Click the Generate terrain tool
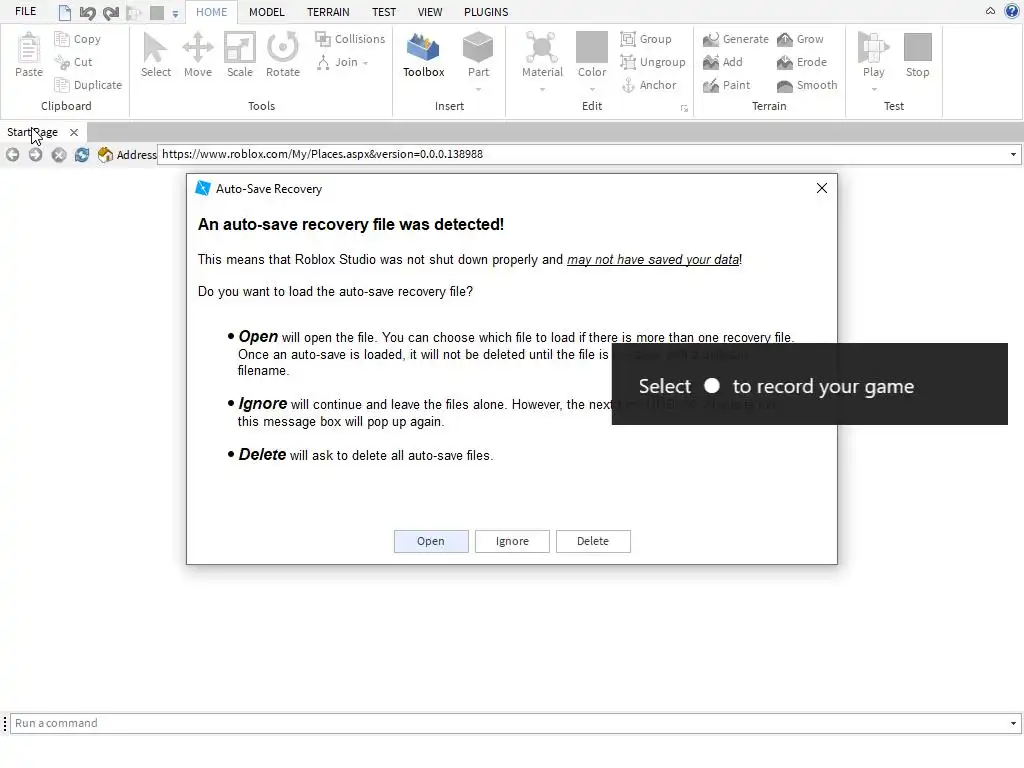The width and height of the screenshot is (1024, 768). pos(735,39)
